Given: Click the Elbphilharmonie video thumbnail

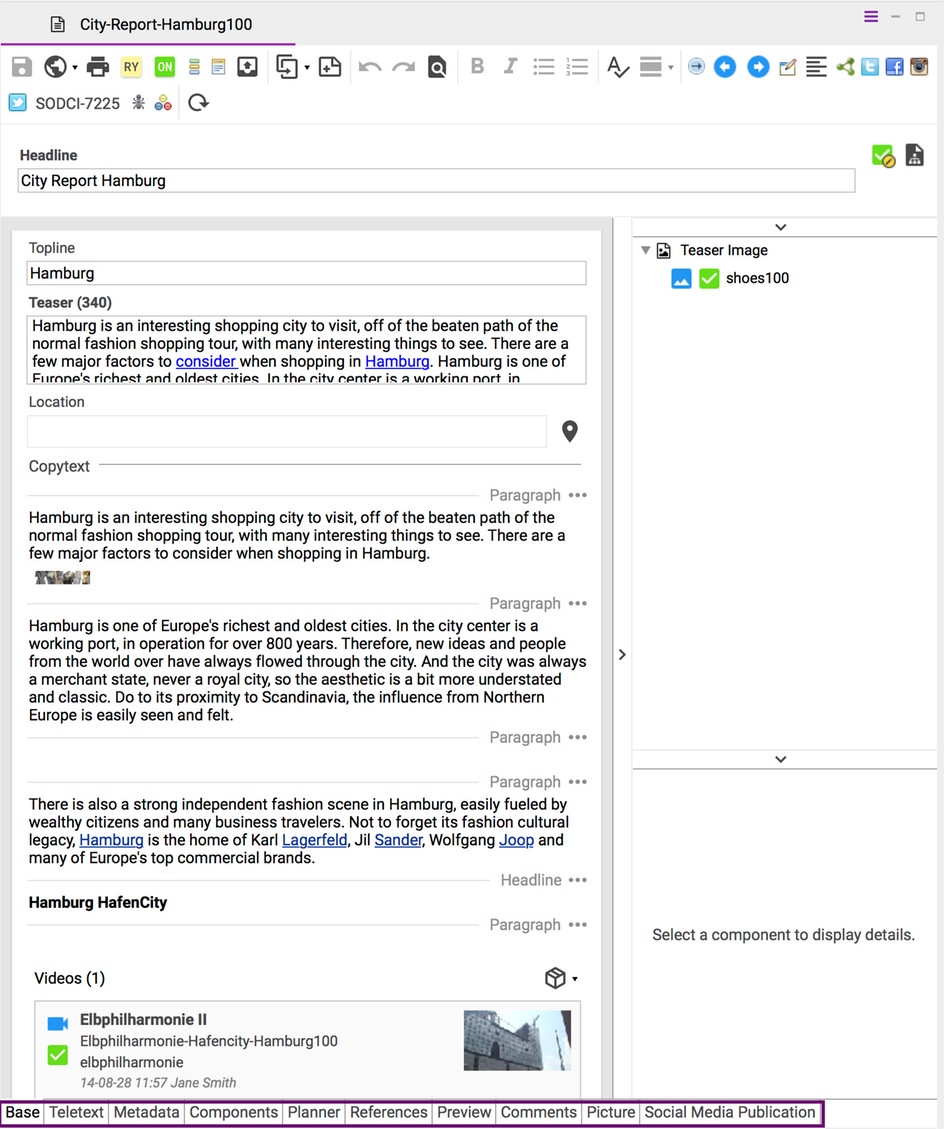Looking at the screenshot, I should [517, 1040].
